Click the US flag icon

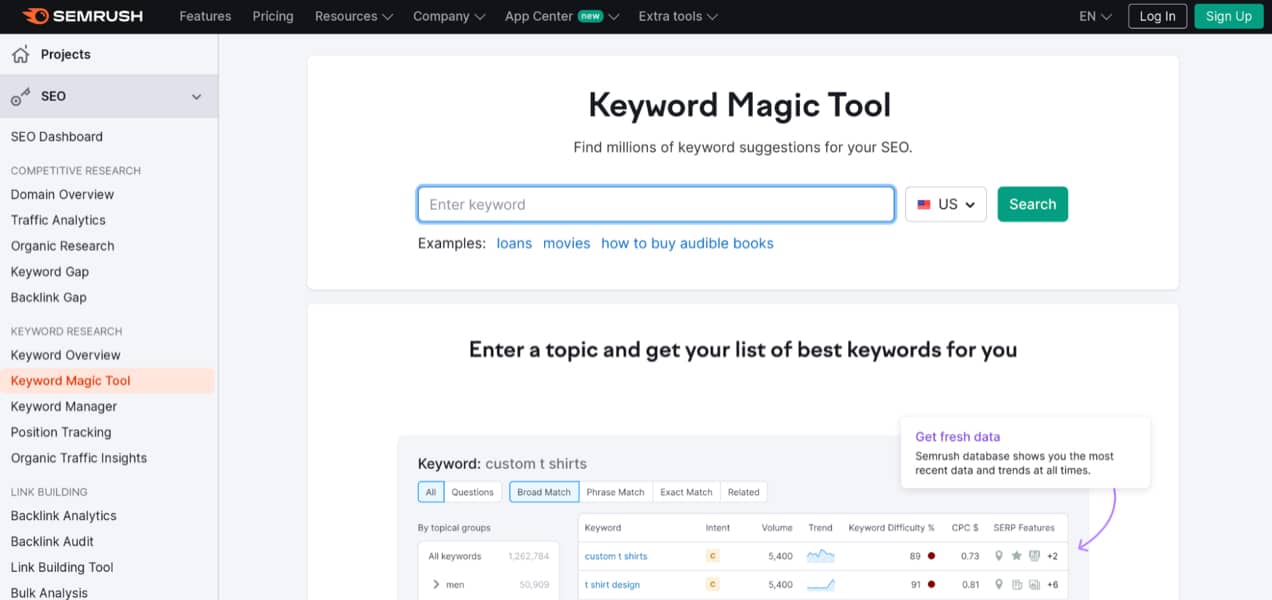coord(924,204)
